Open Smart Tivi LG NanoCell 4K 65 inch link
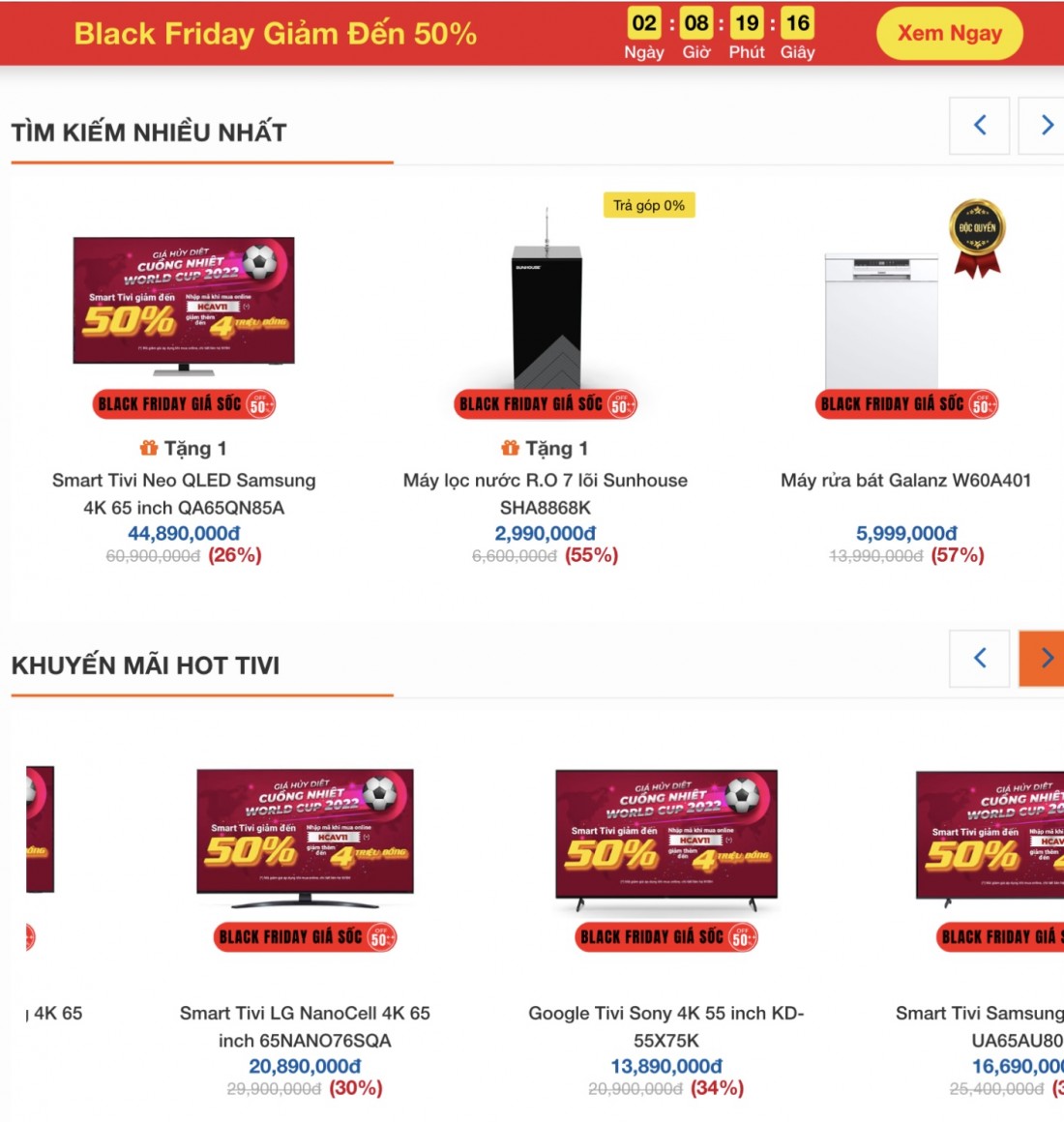This screenshot has height=1122, width=1064. point(305,1026)
